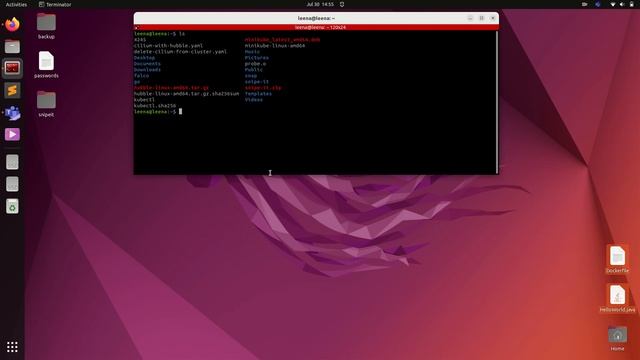Screen dimensions: 640x360
Task: Click the terminal group icon in red titlebar
Action: [136, 28]
